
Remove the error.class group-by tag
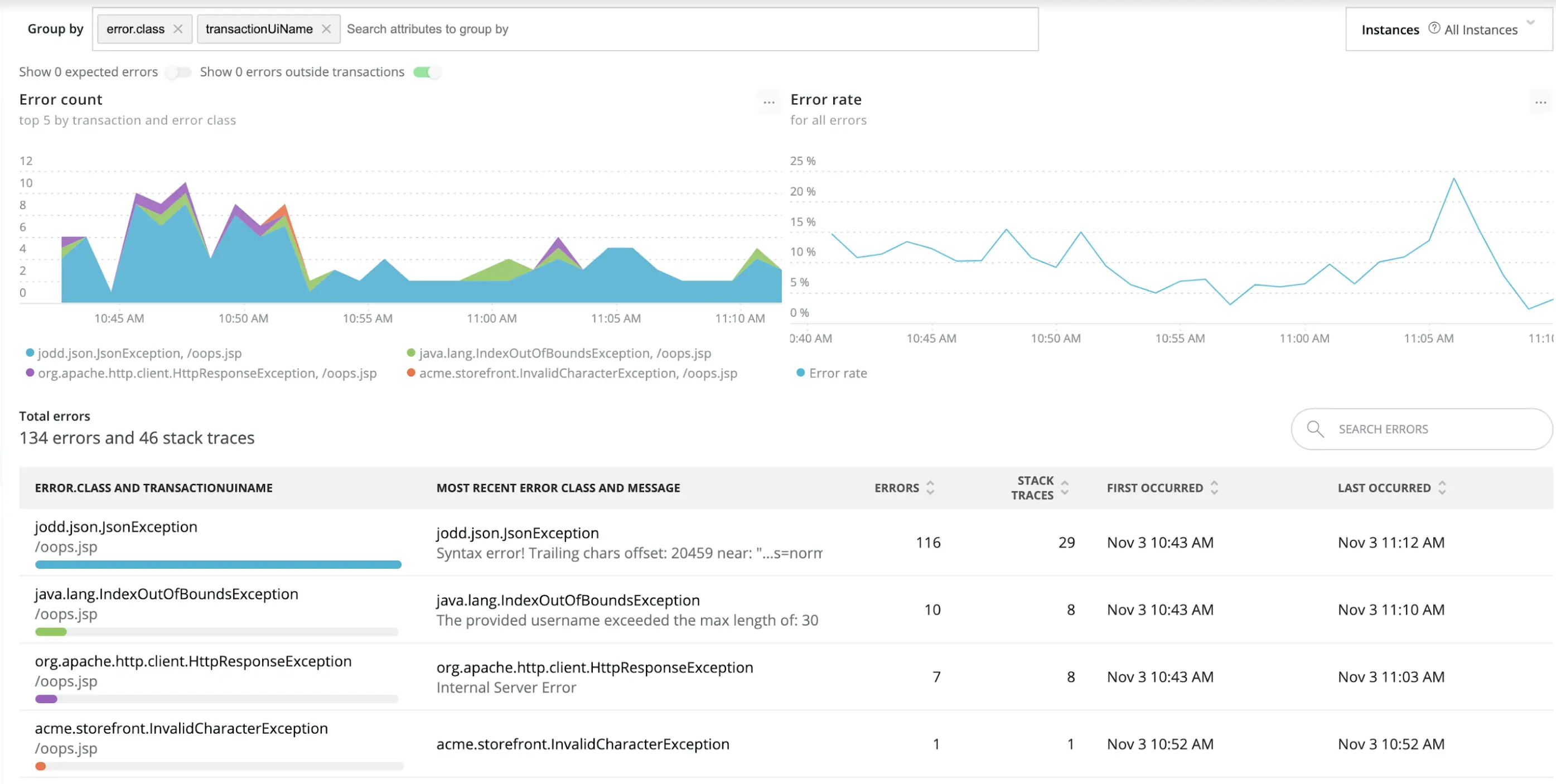point(177,29)
